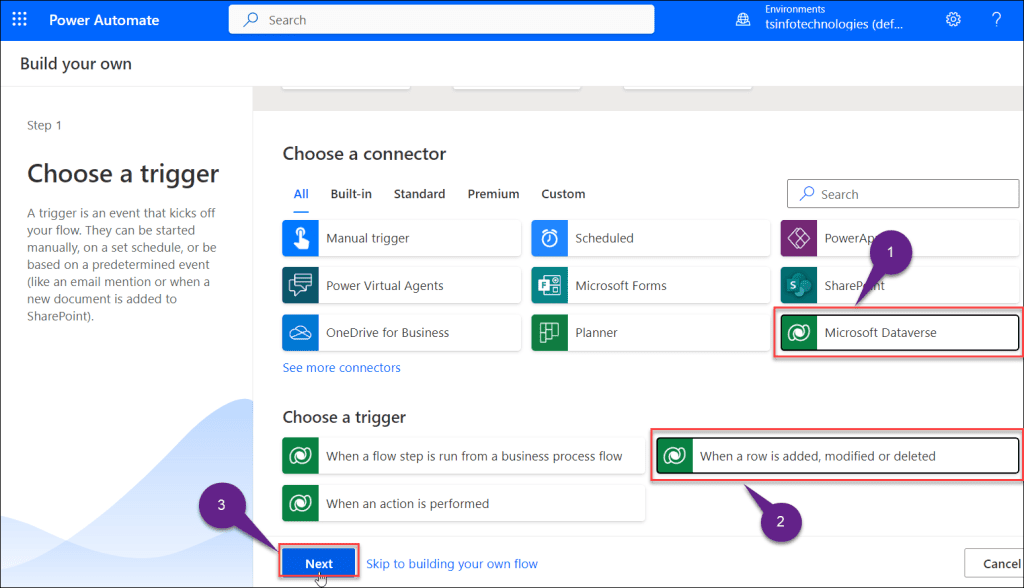Open the app launcher waffle icon
This screenshot has width=1024, height=588.
[x=20, y=20]
